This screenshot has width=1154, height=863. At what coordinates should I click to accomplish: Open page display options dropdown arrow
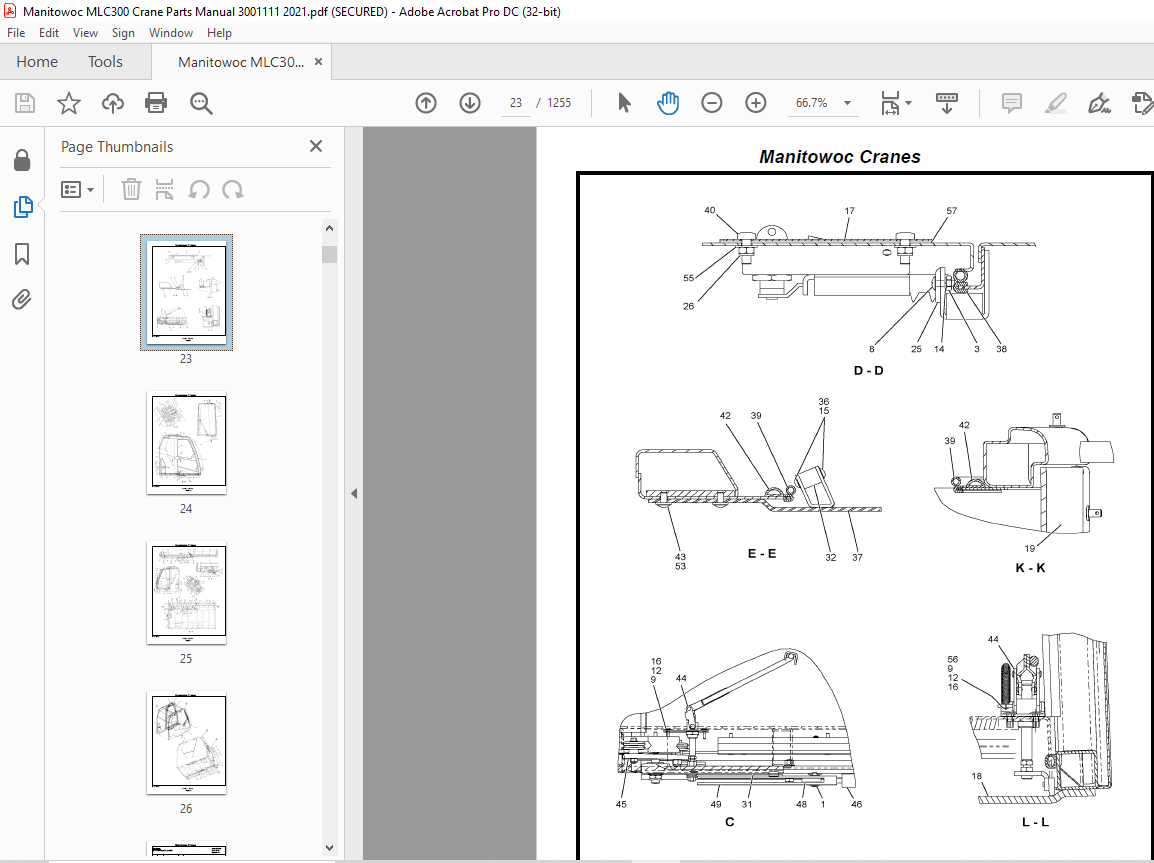[x=908, y=103]
